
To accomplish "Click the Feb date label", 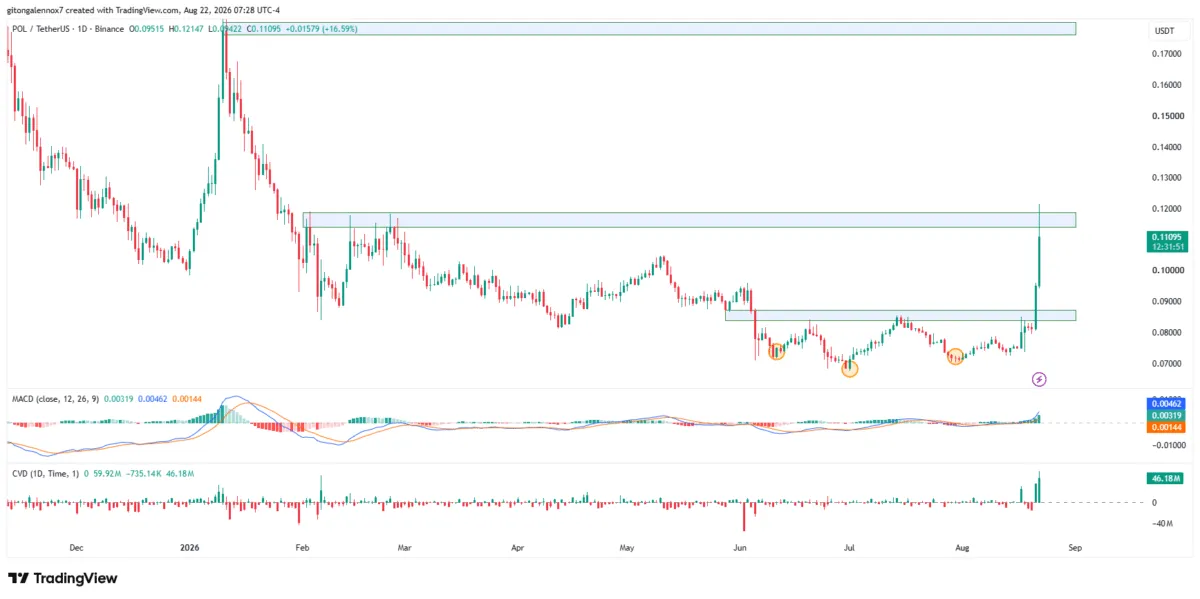I will 303,548.
